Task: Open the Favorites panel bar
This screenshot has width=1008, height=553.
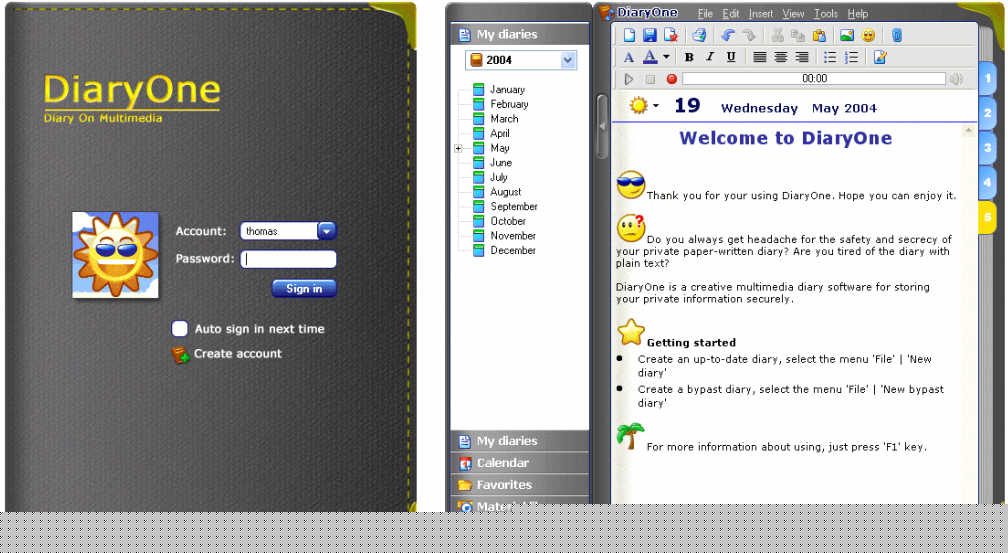Action: (519, 485)
